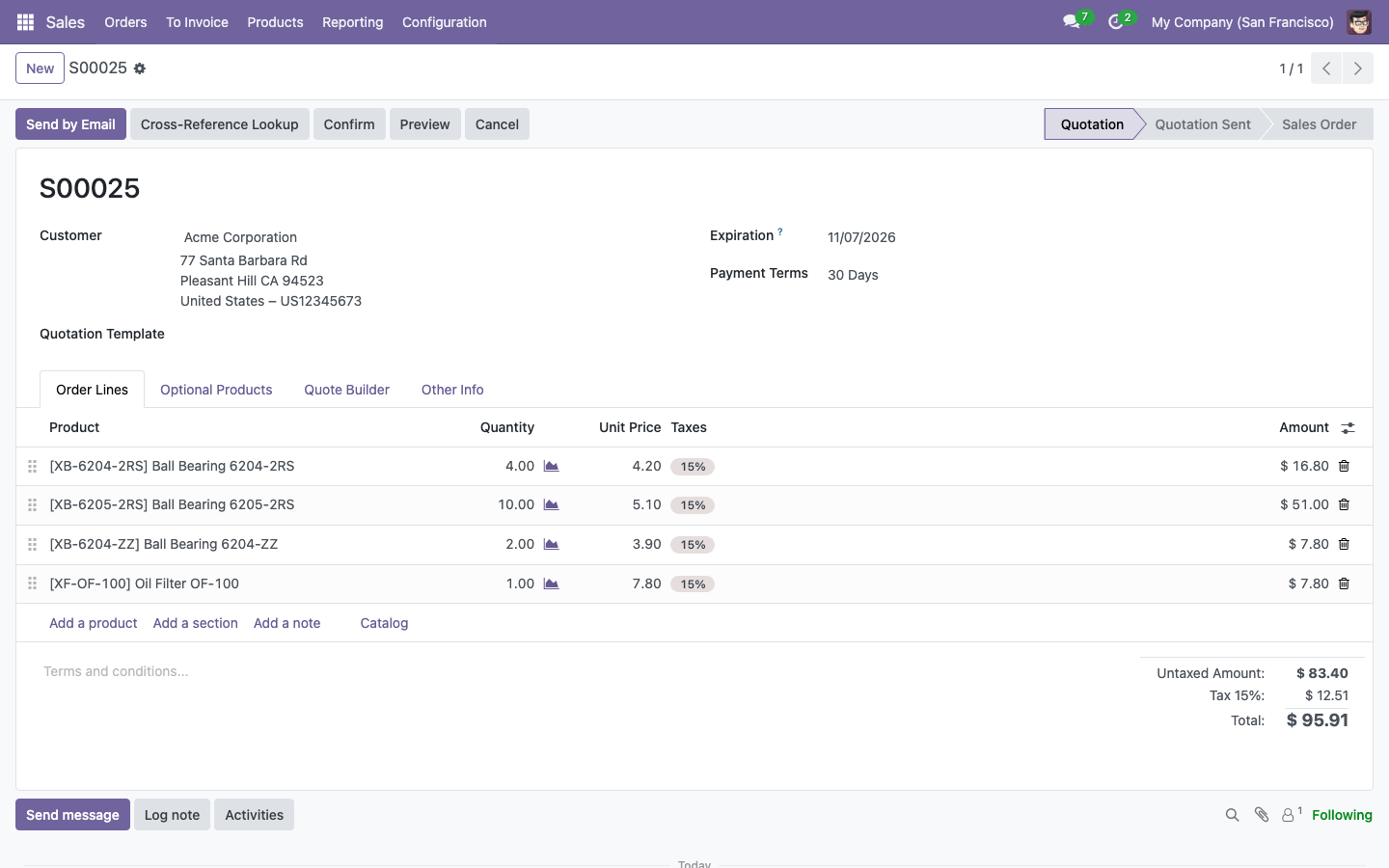The image size is (1389, 868).
Task: Open the Configuration menu
Action: (444, 22)
